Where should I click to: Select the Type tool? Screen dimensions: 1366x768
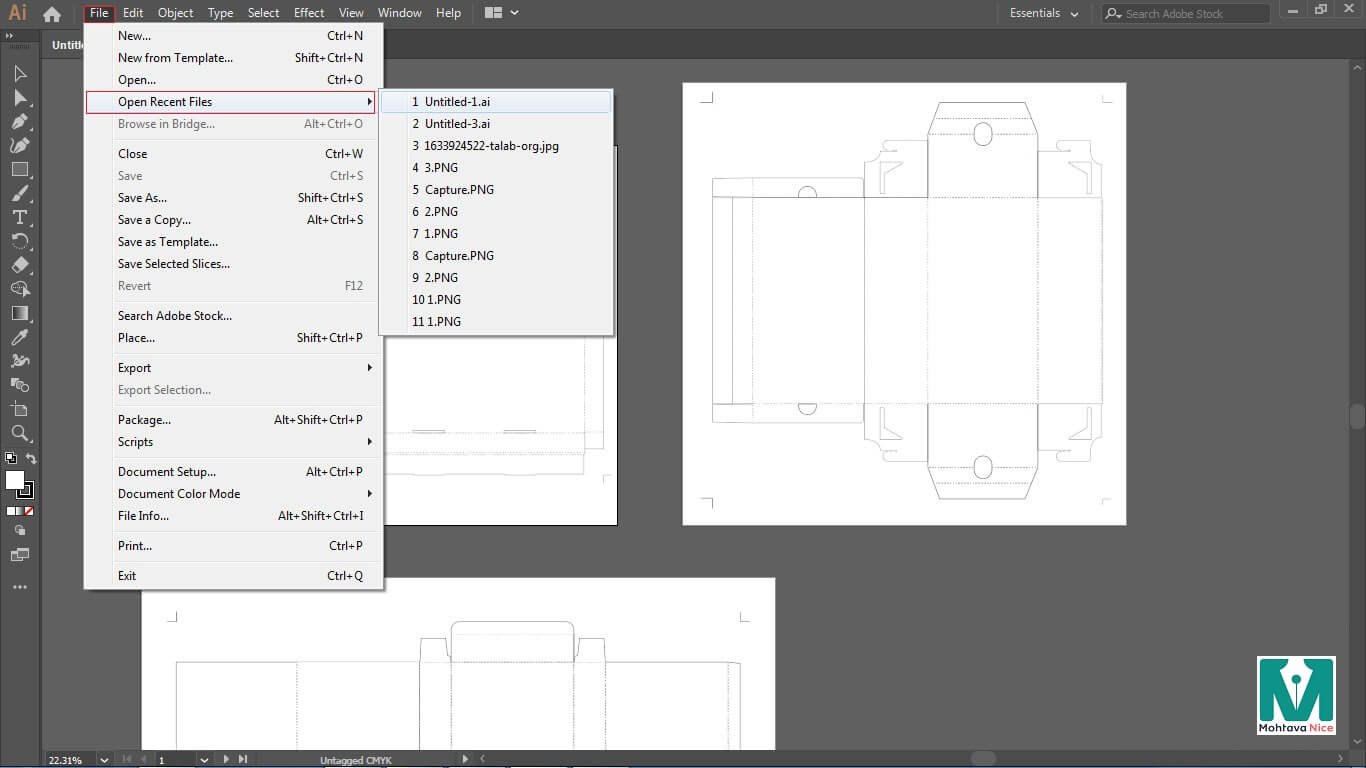click(x=19, y=217)
